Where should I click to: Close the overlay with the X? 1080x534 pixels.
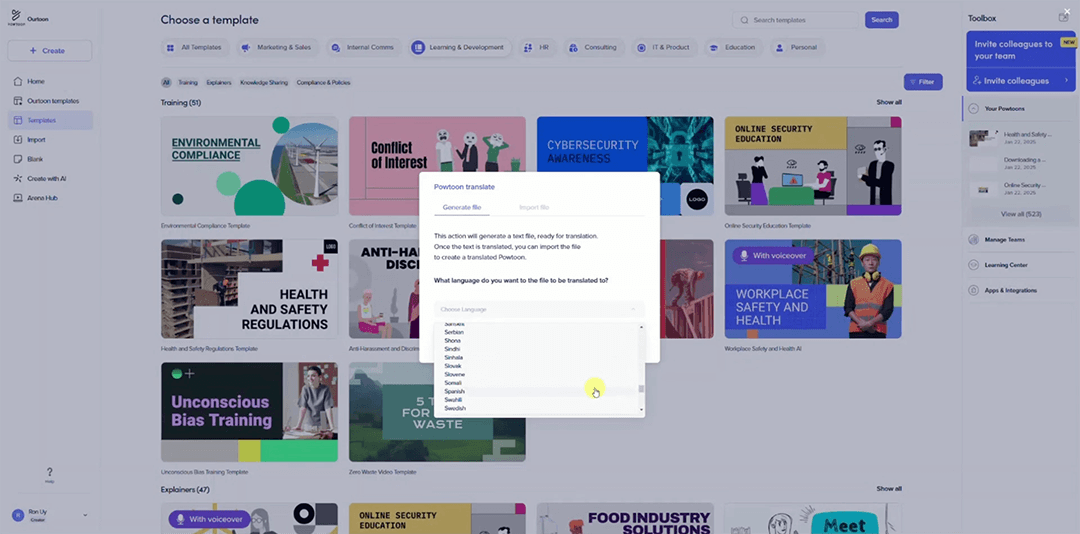1067,11
